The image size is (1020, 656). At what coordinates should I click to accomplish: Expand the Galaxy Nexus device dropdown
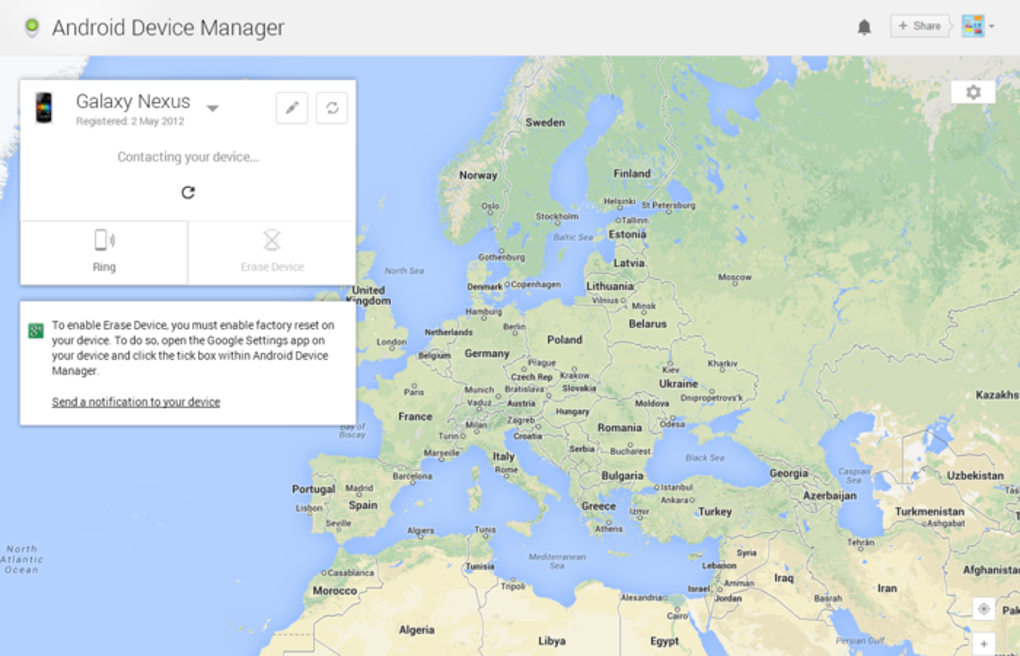click(213, 108)
